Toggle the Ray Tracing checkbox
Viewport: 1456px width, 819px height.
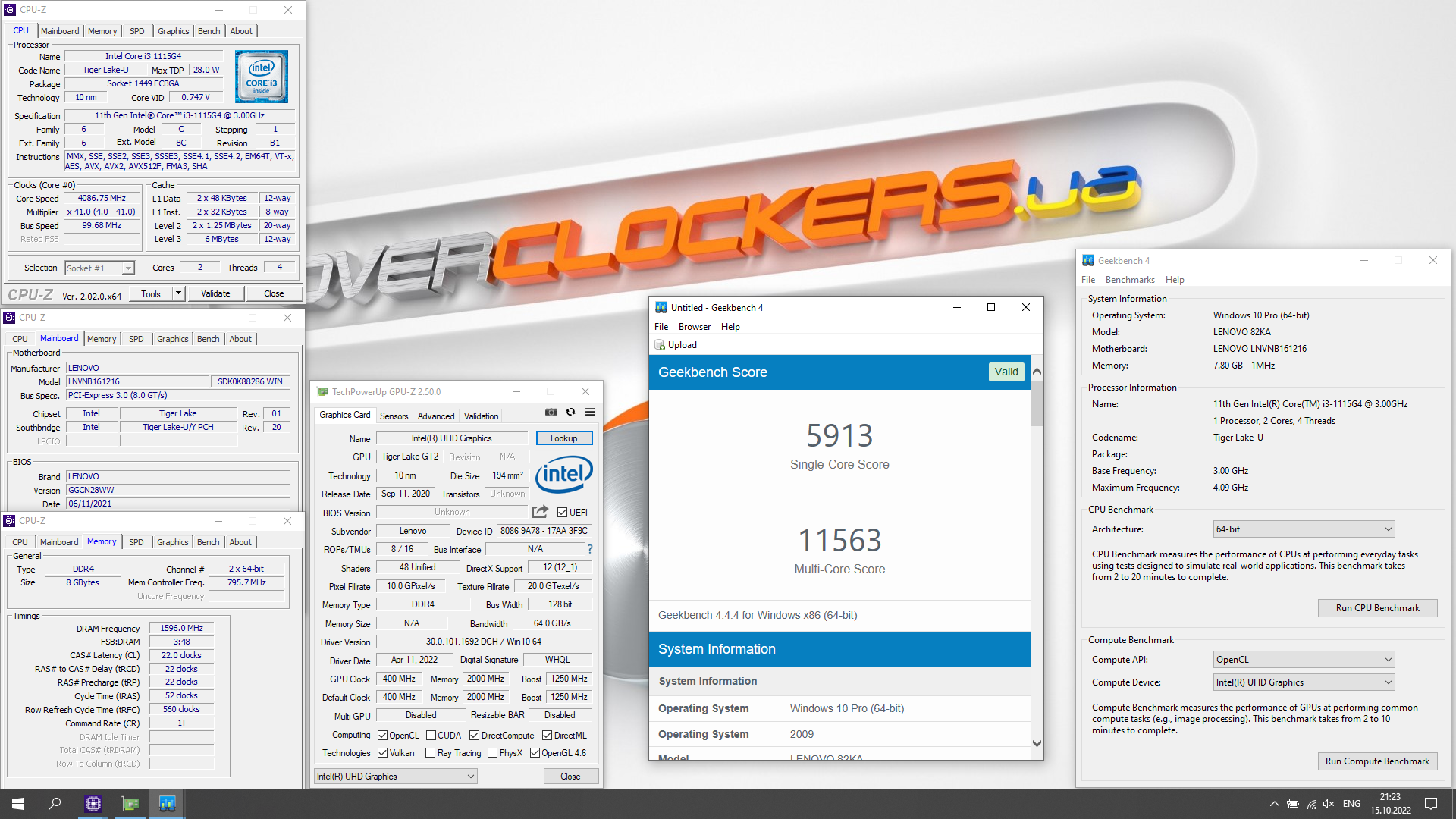coord(431,753)
